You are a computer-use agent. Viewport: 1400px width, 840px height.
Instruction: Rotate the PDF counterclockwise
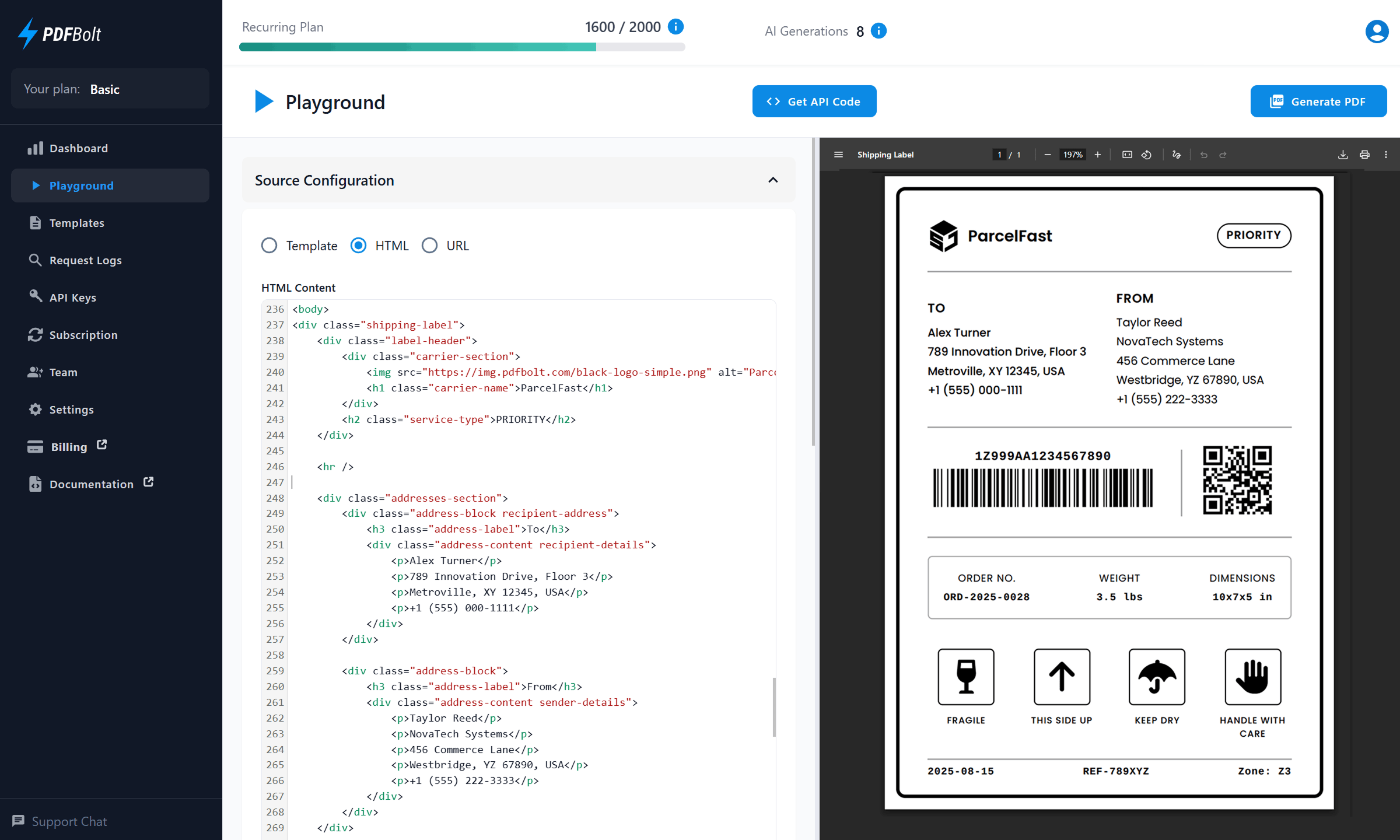pos(1146,155)
